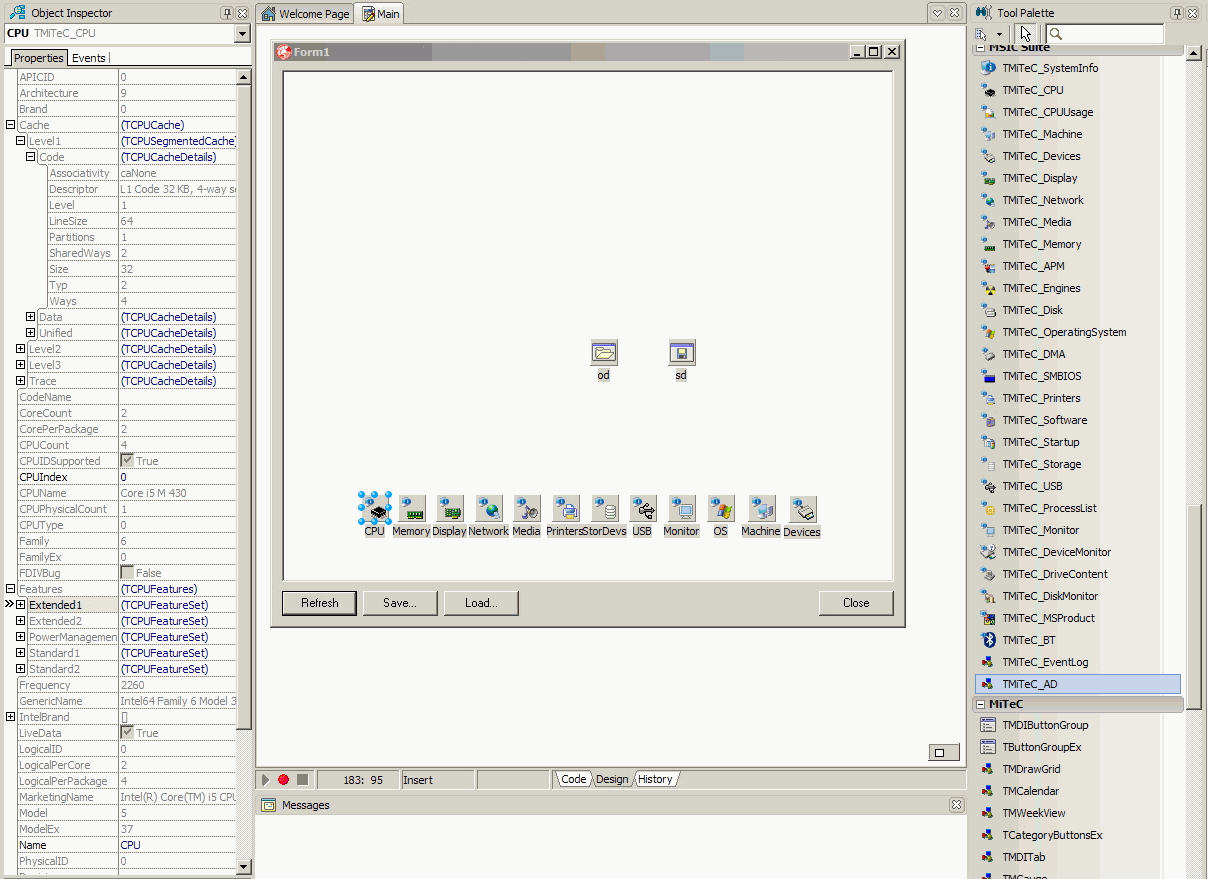This screenshot has width=1208, height=879.
Task: Click the red record macro button
Action: click(x=284, y=780)
